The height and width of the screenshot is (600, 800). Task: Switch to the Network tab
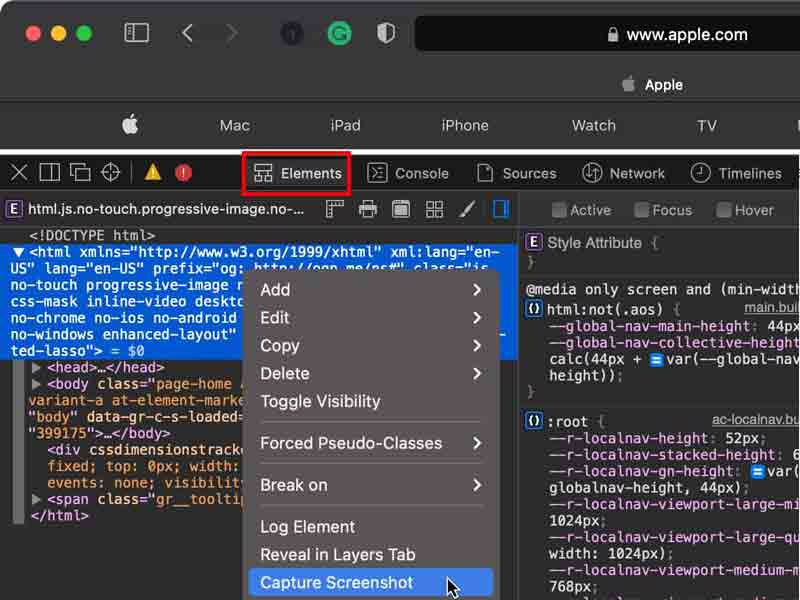pos(624,173)
